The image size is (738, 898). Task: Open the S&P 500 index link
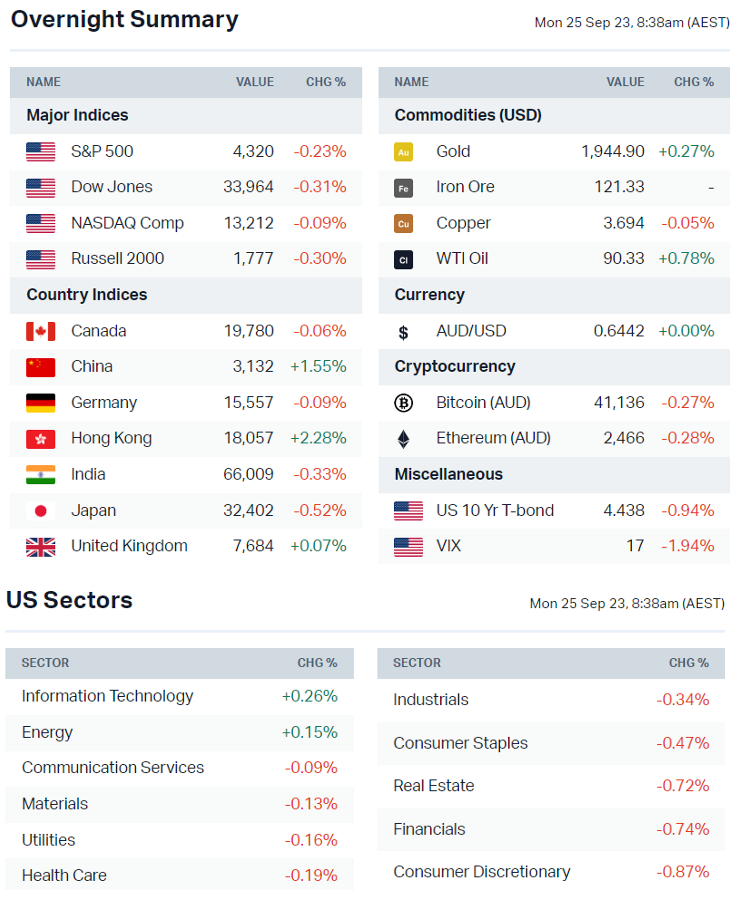[102, 152]
